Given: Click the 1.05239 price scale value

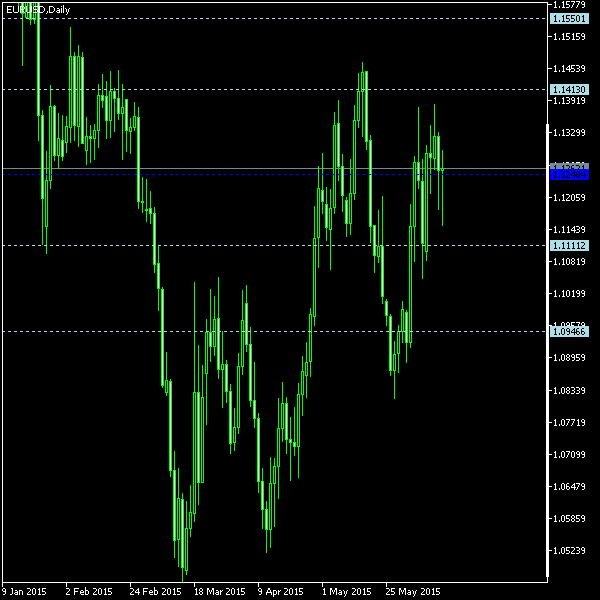Looking at the screenshot, I should [x=569, y=550].
